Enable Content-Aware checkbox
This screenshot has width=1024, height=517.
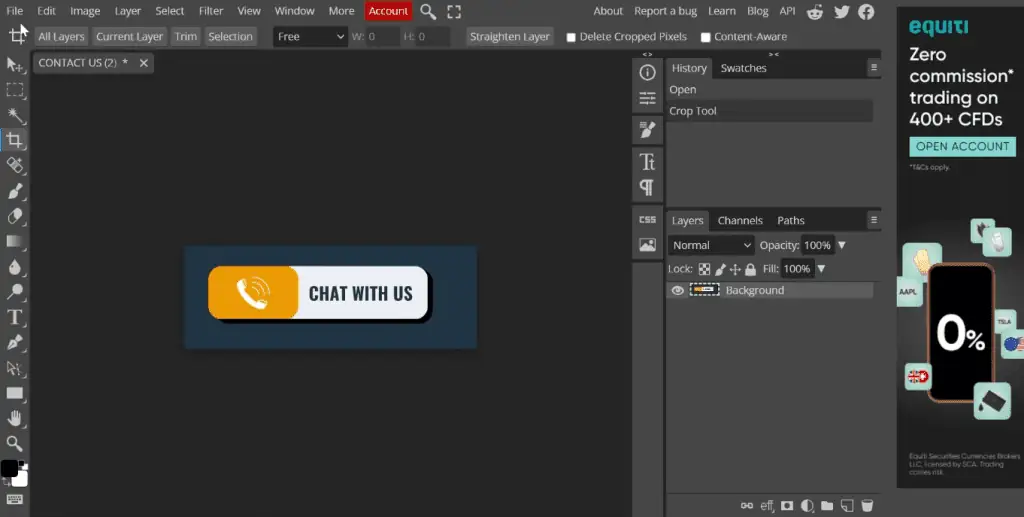pos(705,37)
